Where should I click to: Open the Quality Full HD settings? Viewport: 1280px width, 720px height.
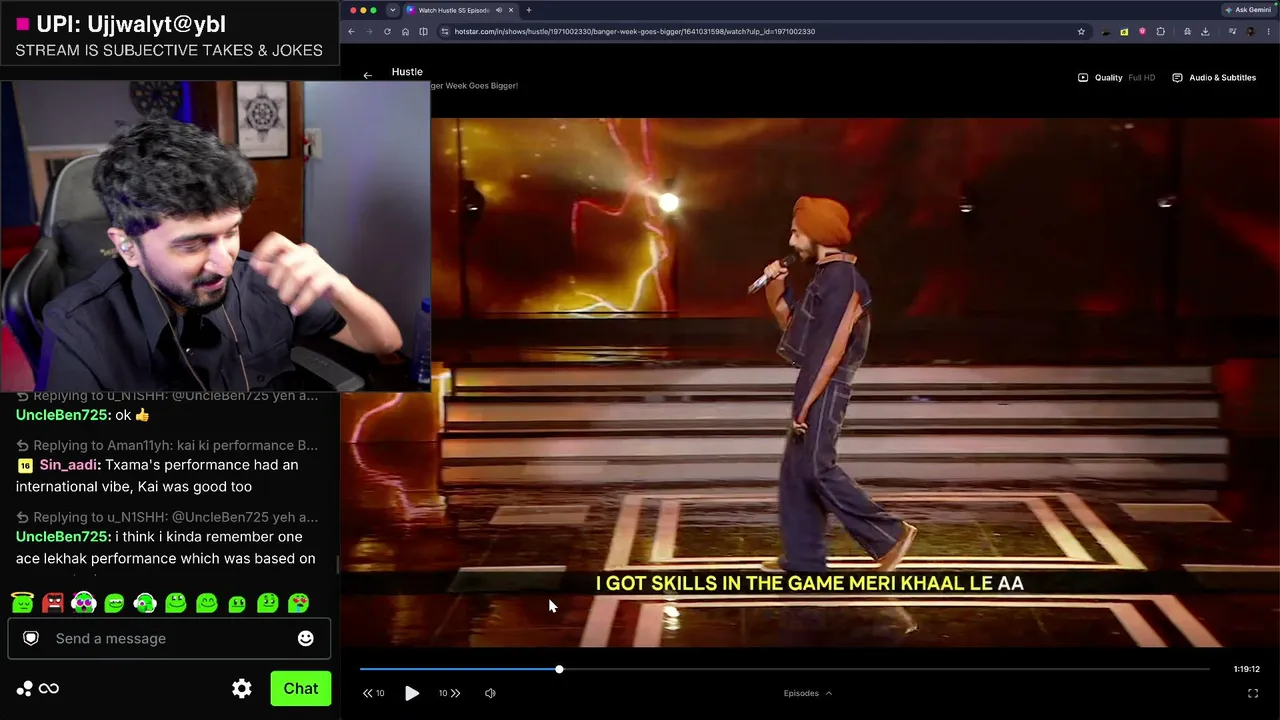pyautogui.click(x=1116, y=77)
